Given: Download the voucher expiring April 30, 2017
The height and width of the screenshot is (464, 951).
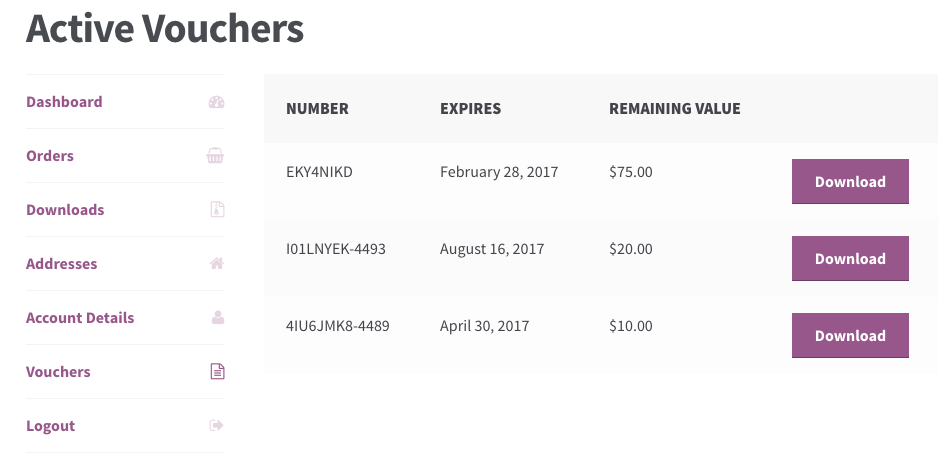Looking at the screenshot, I should pos(850,335).
